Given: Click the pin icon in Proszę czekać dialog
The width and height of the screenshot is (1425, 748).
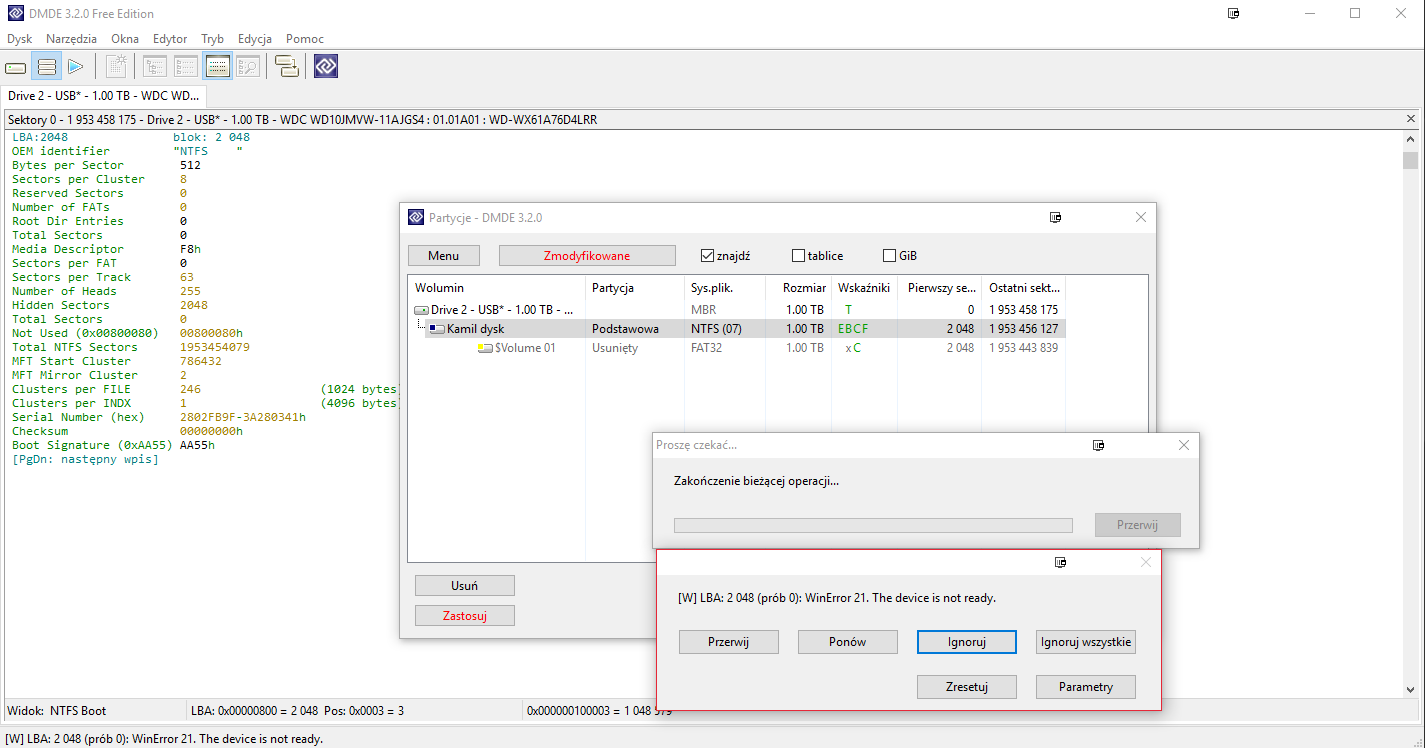Looking at the screenshot, I should coord(1098,445).
